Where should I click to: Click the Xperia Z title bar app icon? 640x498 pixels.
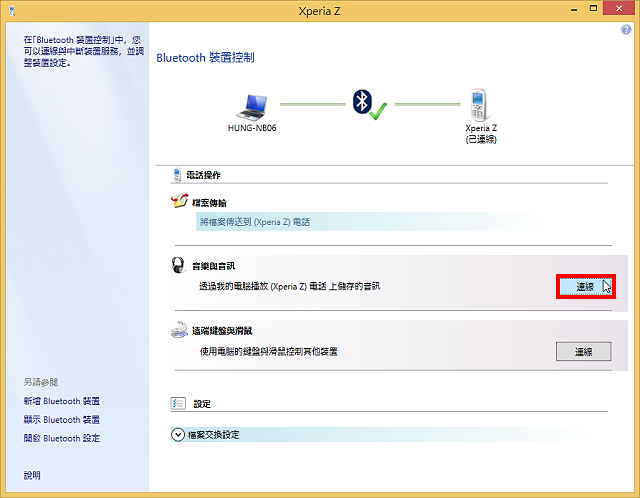(12, 11)
